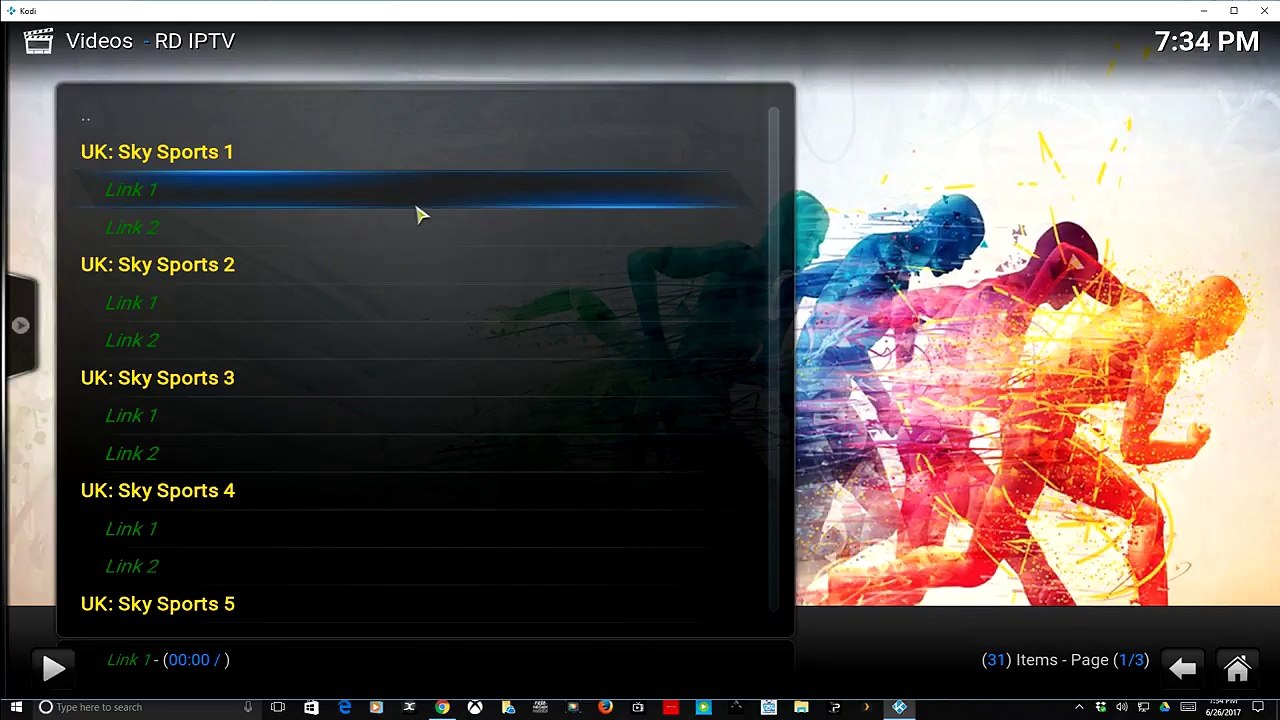The height and width of the screenshot is (720, 1280).
Task: Open network settings tray icon
Action: point(1143,707)
